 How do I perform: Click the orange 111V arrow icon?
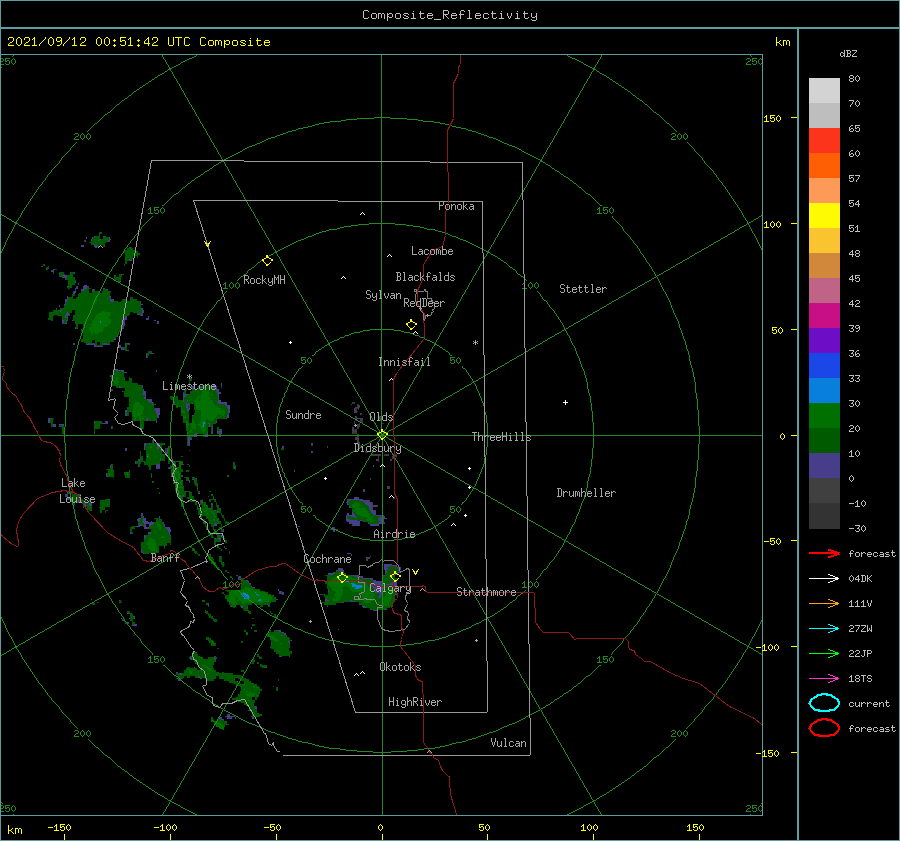point(824,603)
